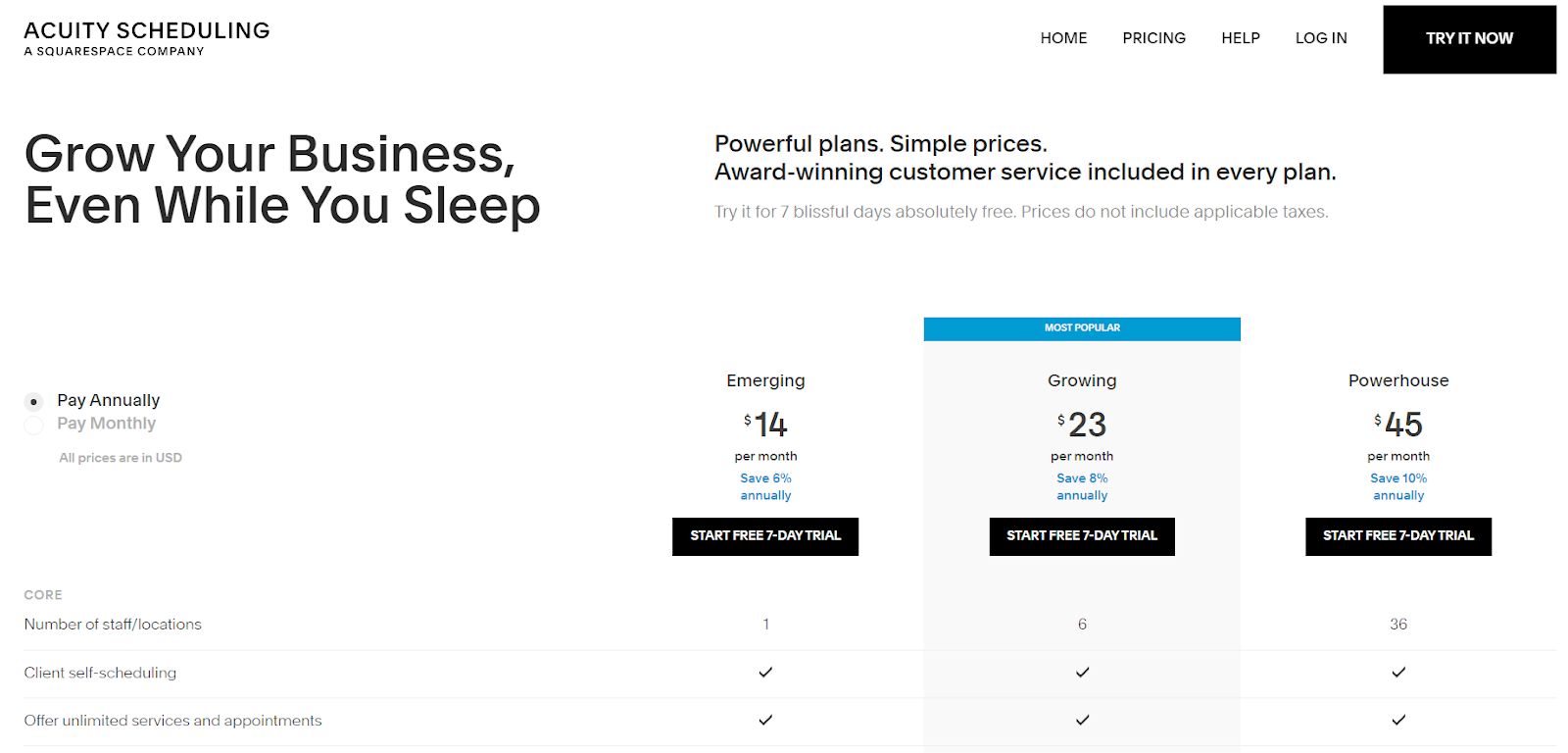Screen dimensions: 1568x753
Task: Start free trial for Growing plan
Action: pyautogui.click(x=1082, y=536)
